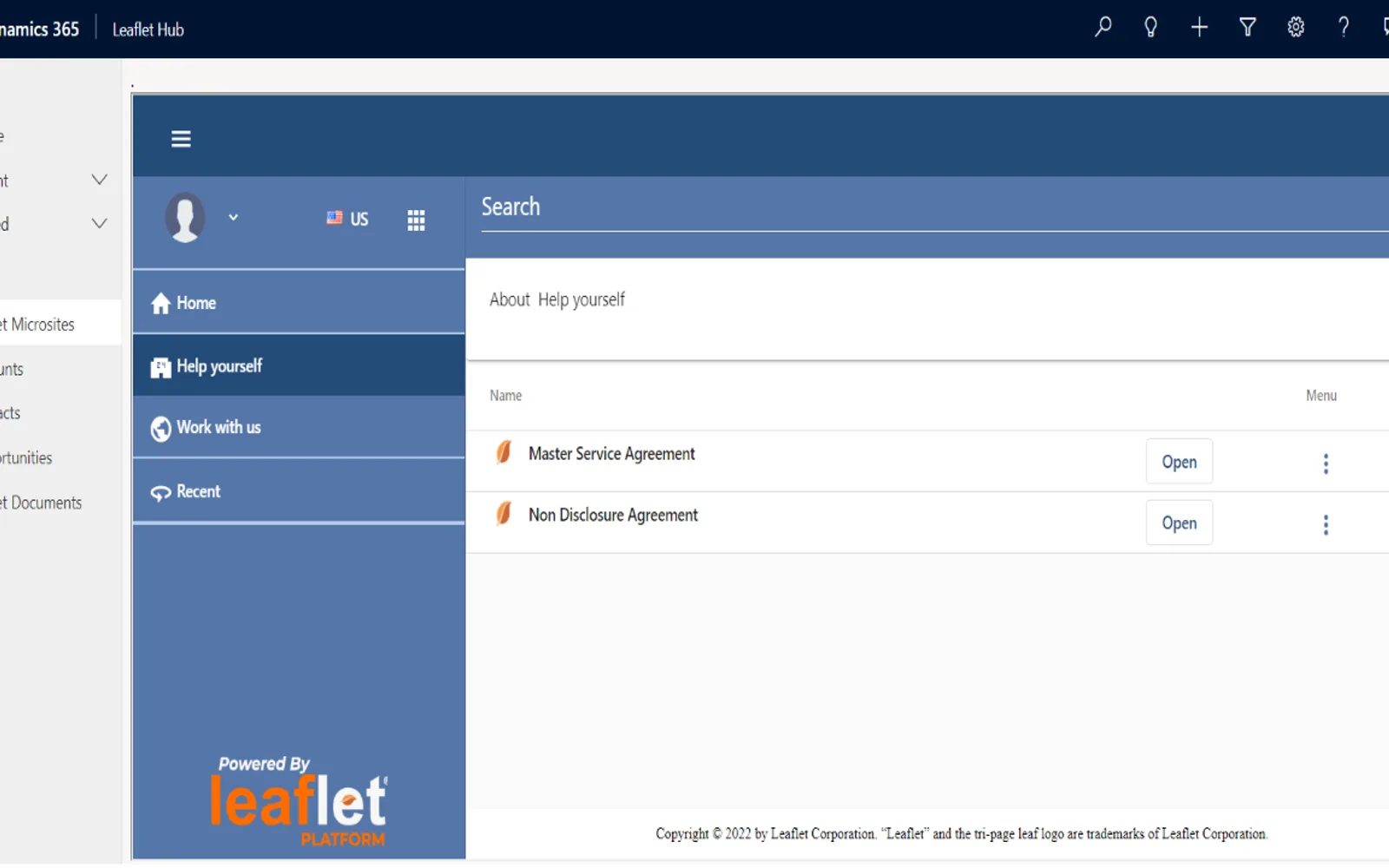1389x868 pixels.
Task: Click Master Service Agreement leaf icon
Action: coord(504,452)
